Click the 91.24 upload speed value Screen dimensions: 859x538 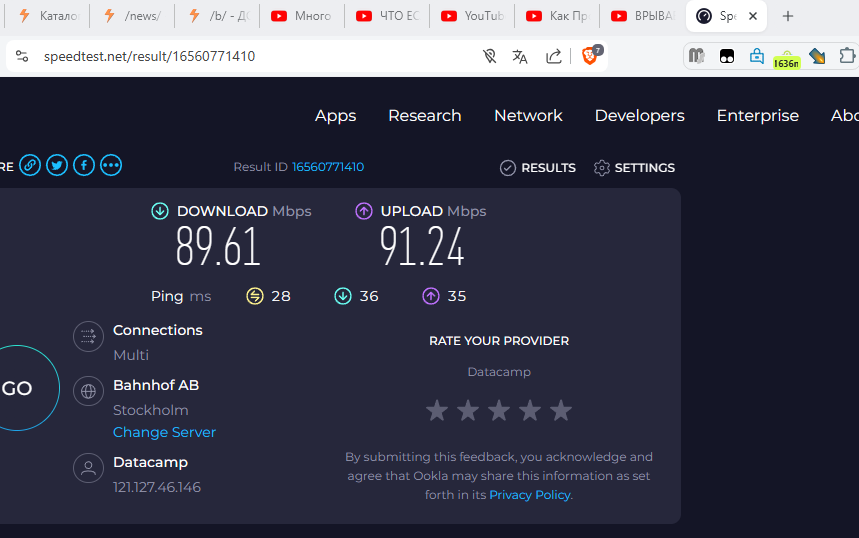tap(422, 247)
